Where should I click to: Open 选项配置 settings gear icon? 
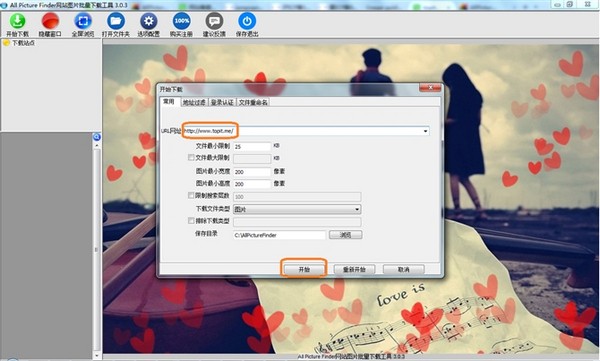(148, 21)
